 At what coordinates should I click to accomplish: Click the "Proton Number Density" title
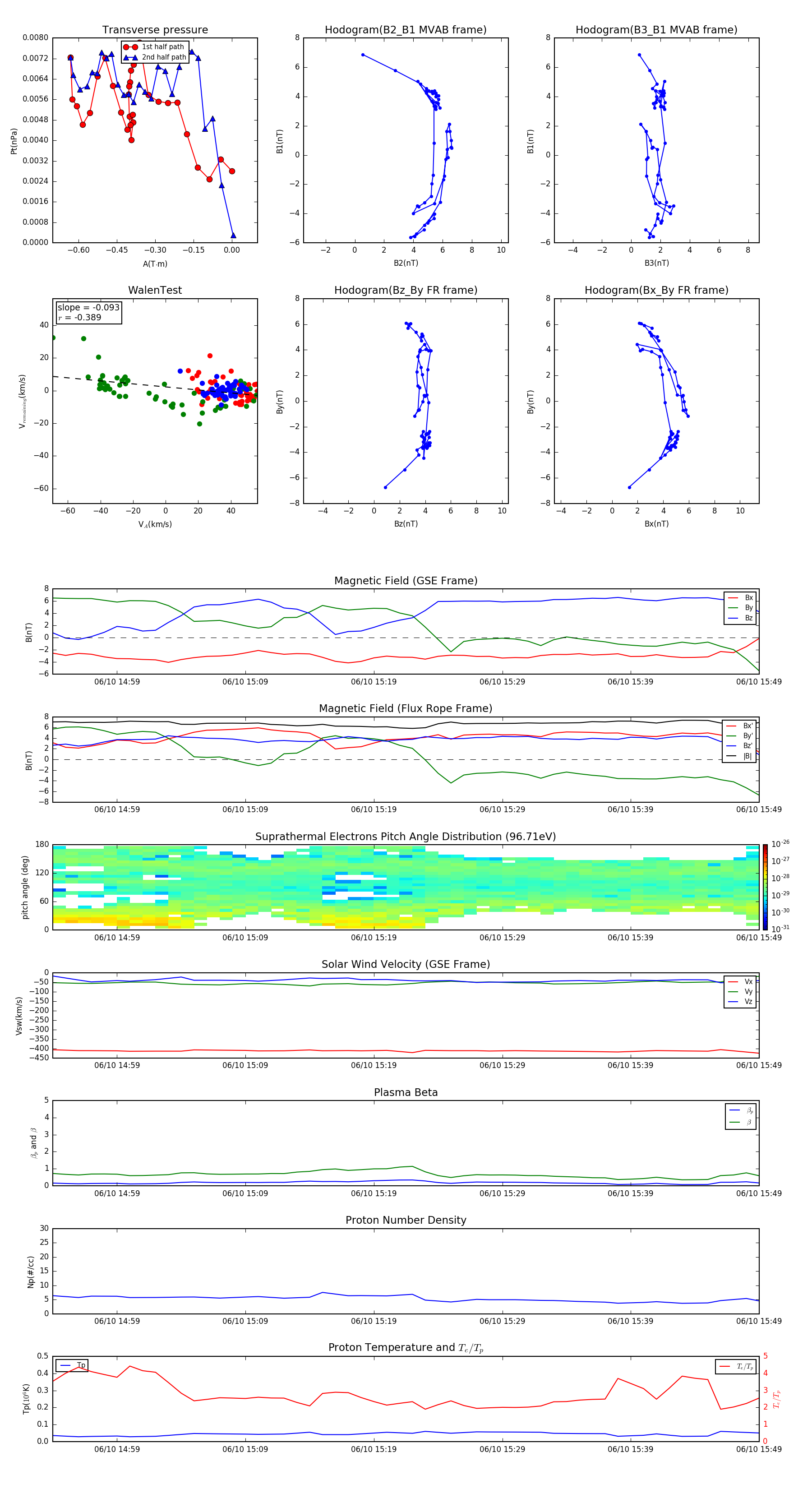405,1220
